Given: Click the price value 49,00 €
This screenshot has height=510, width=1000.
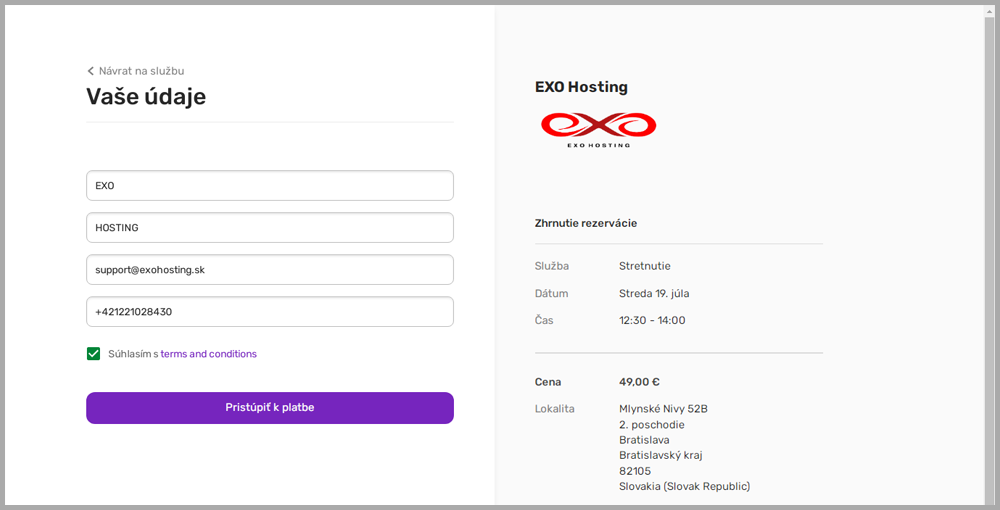Looking at the screenshot, I should click(x=639, y=382).
